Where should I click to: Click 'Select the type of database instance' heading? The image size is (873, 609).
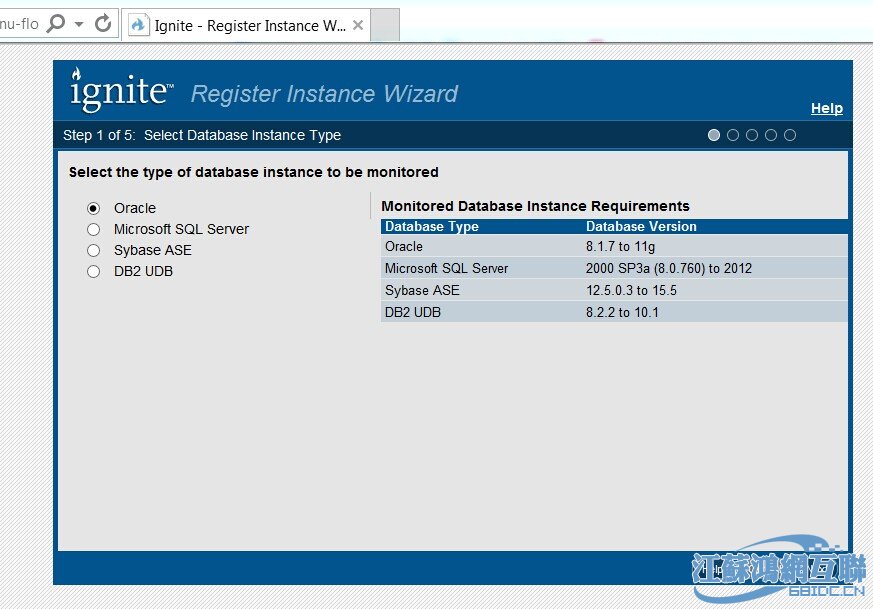253,173
